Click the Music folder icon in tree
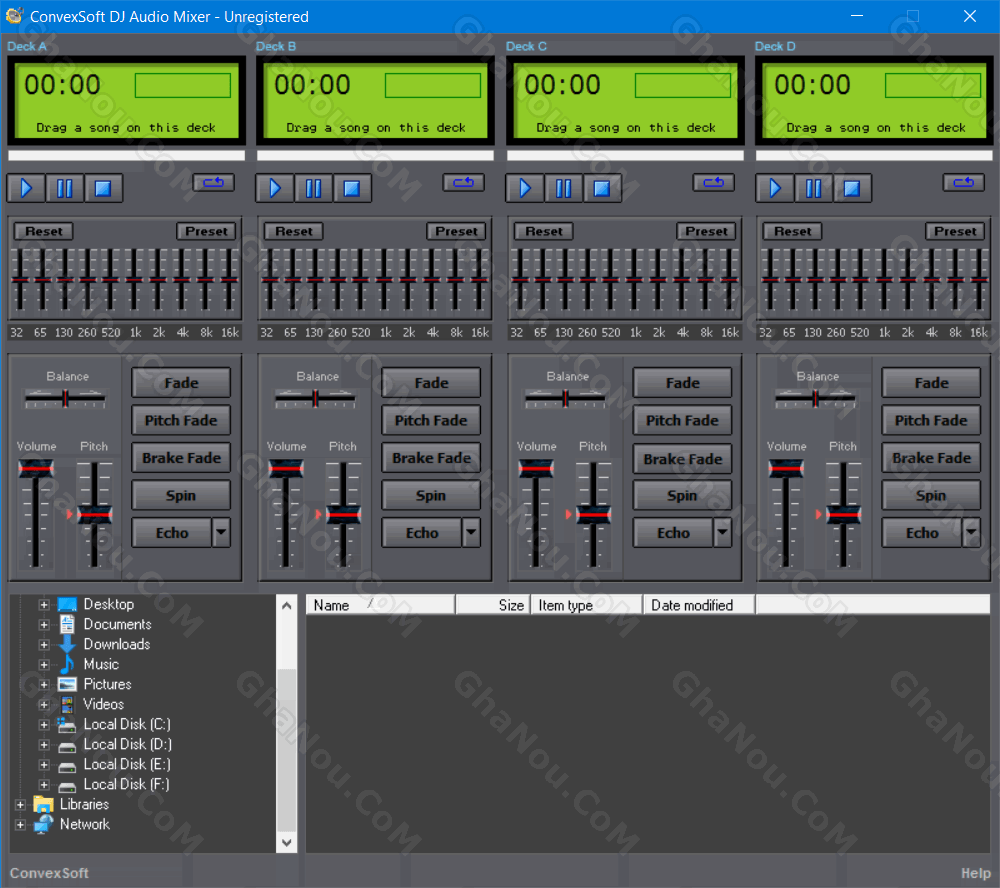Screen dimensions: 1000x888 pyautogui.click(x=66, y=664)
